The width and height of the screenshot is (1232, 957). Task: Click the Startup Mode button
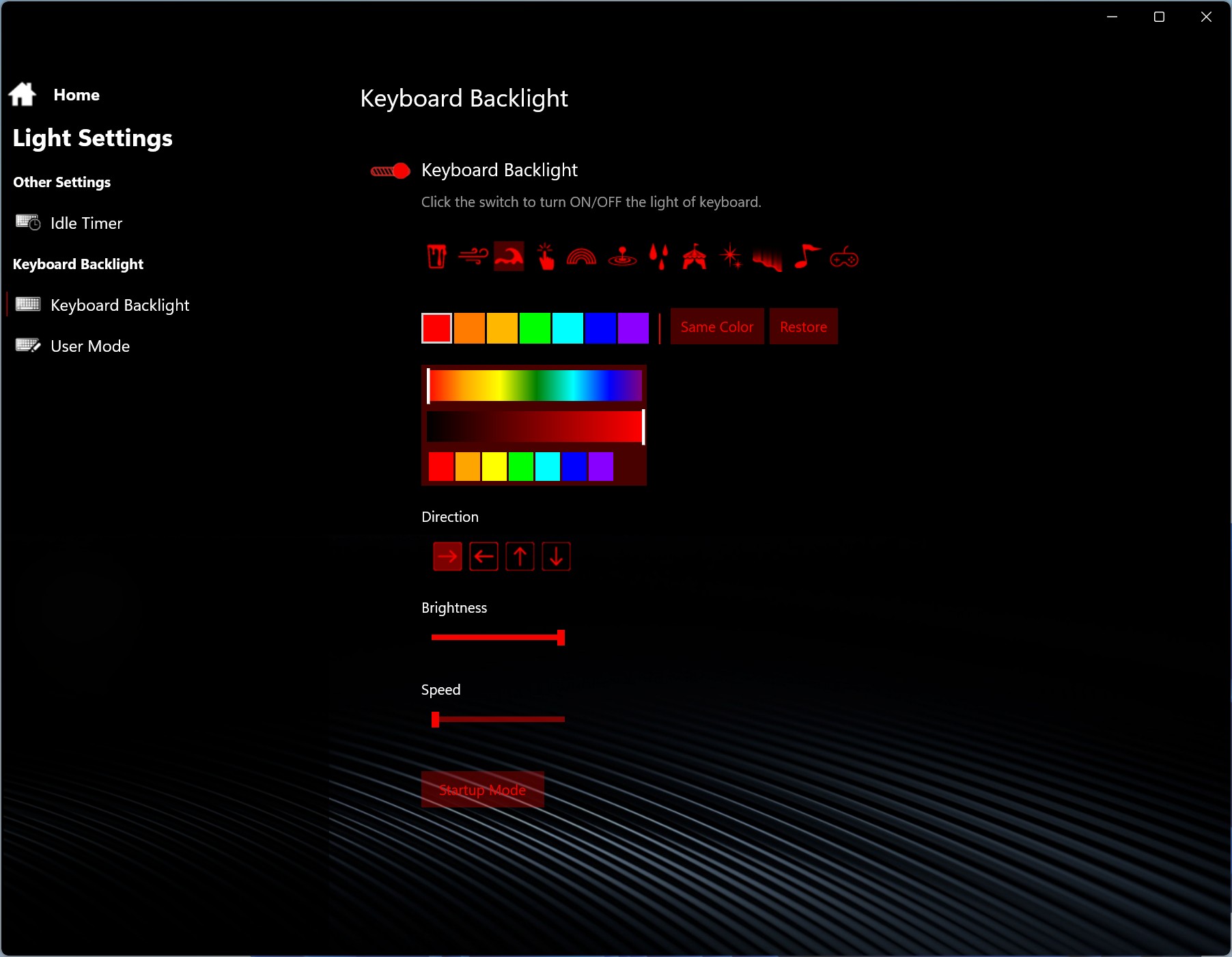click(x=482, y=790)
